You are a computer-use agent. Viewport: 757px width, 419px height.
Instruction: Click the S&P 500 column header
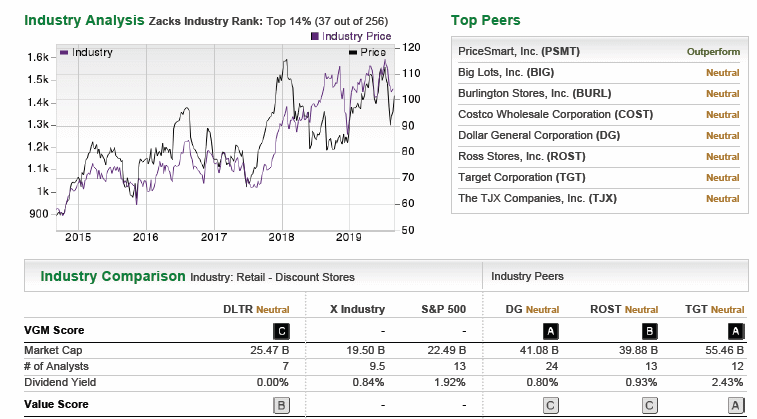444,309
